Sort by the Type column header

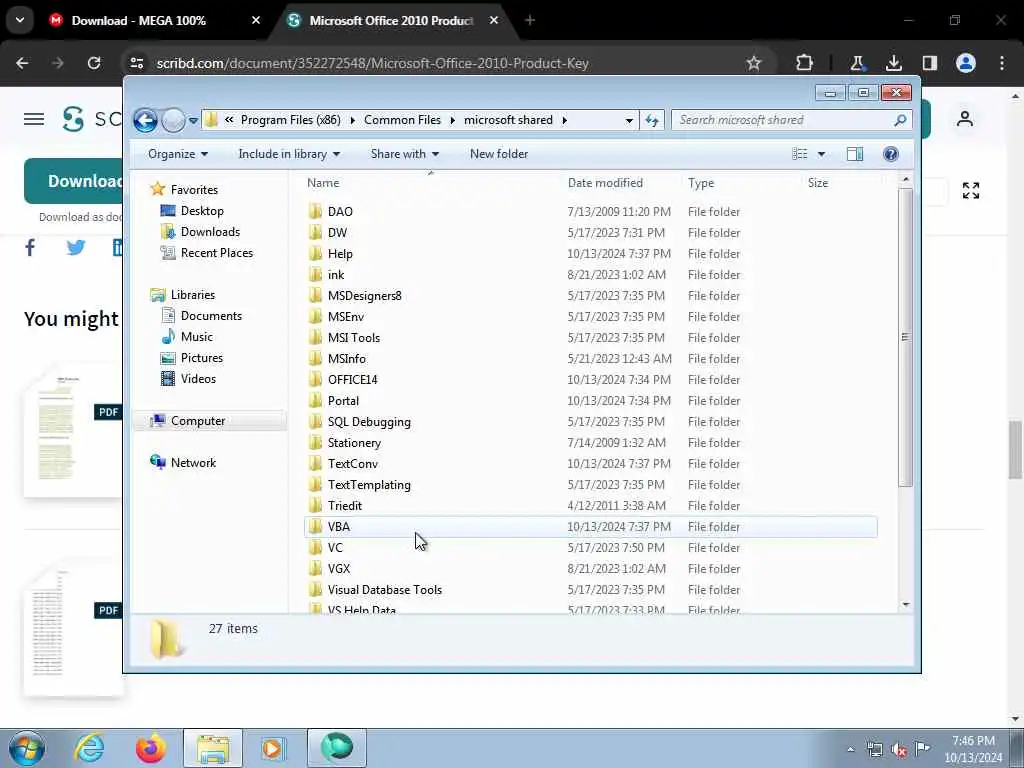(x=701, y=183)
